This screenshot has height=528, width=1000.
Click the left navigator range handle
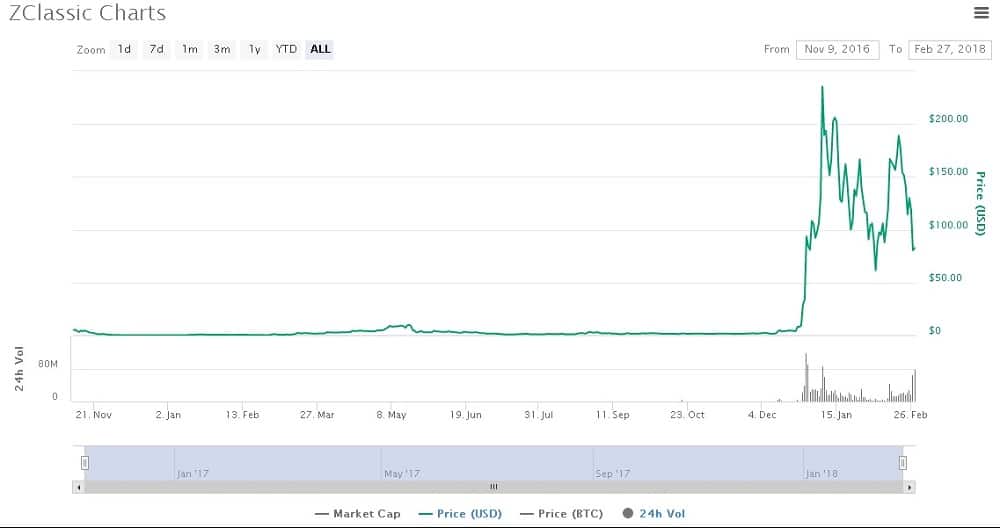click(85, 462)
